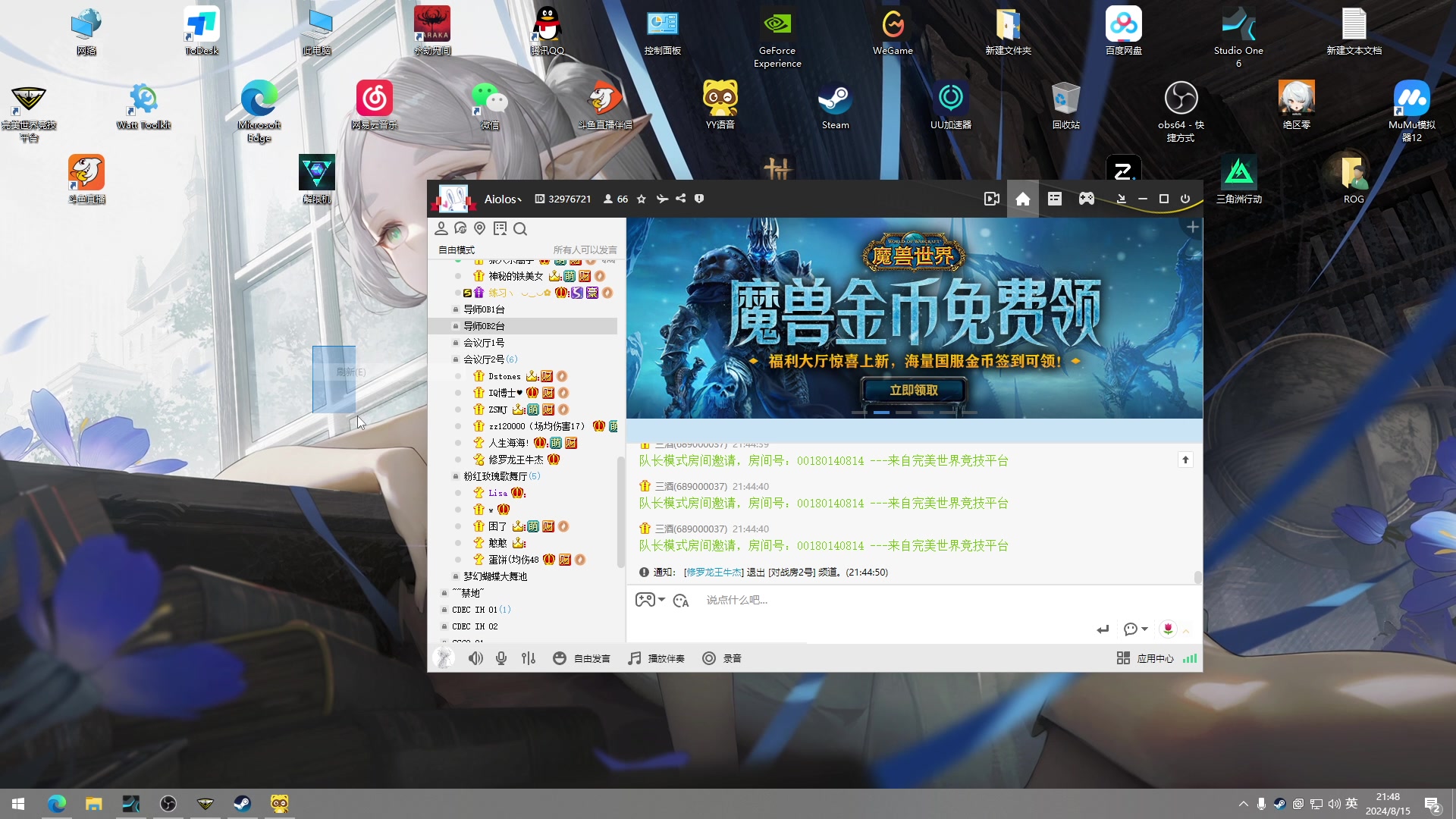
Task: Collapse the 会议厅2号 channel group
Action: tap(456, 359)
